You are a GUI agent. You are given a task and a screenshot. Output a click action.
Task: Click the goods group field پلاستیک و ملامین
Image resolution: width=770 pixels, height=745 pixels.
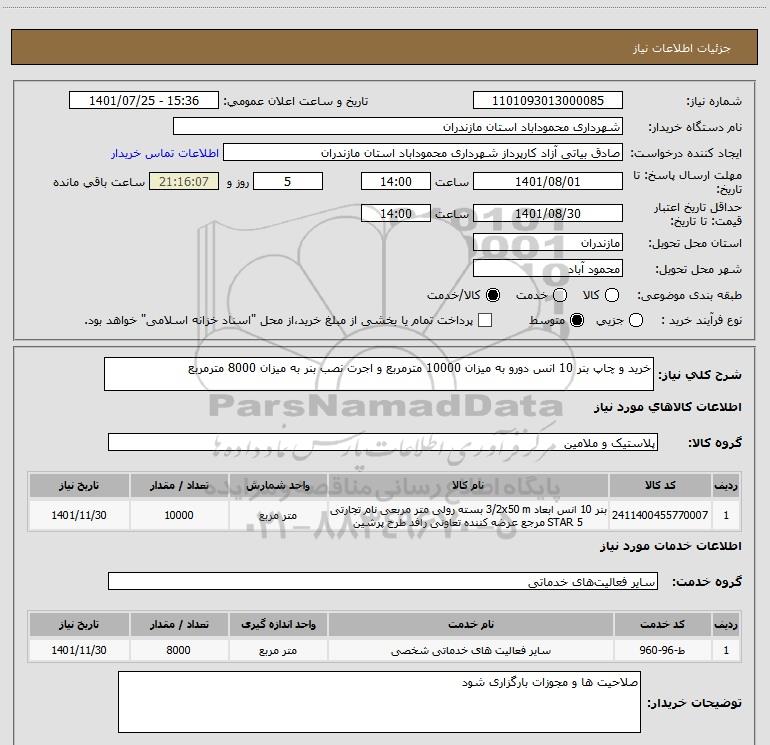pos(383,442)
